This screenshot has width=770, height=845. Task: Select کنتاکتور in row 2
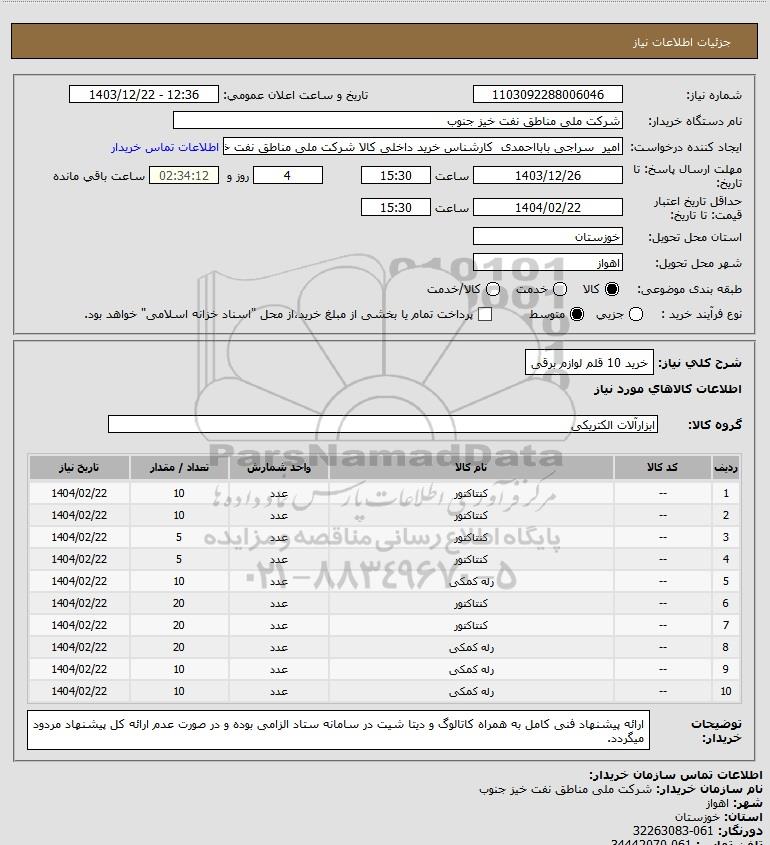[471, 515]
